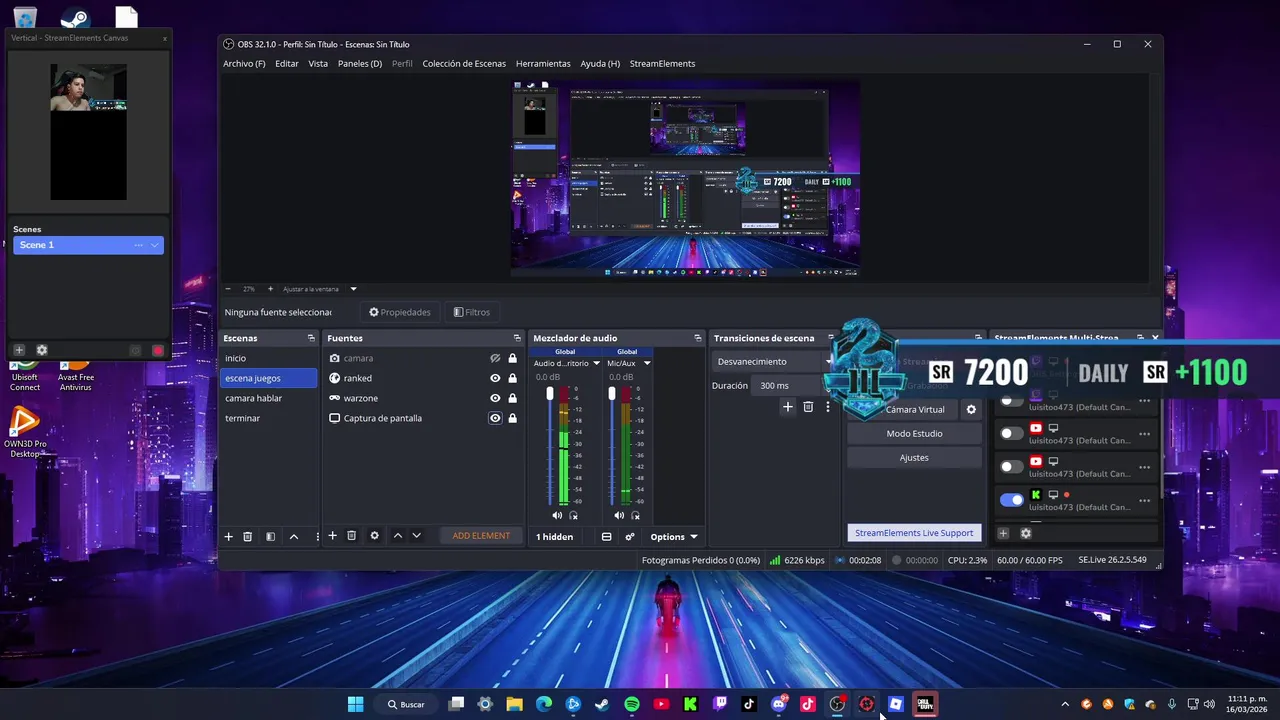This screenshot has width=1280, height=720.
Task: Disable the Kick destination toggle
Action: 1012,500
